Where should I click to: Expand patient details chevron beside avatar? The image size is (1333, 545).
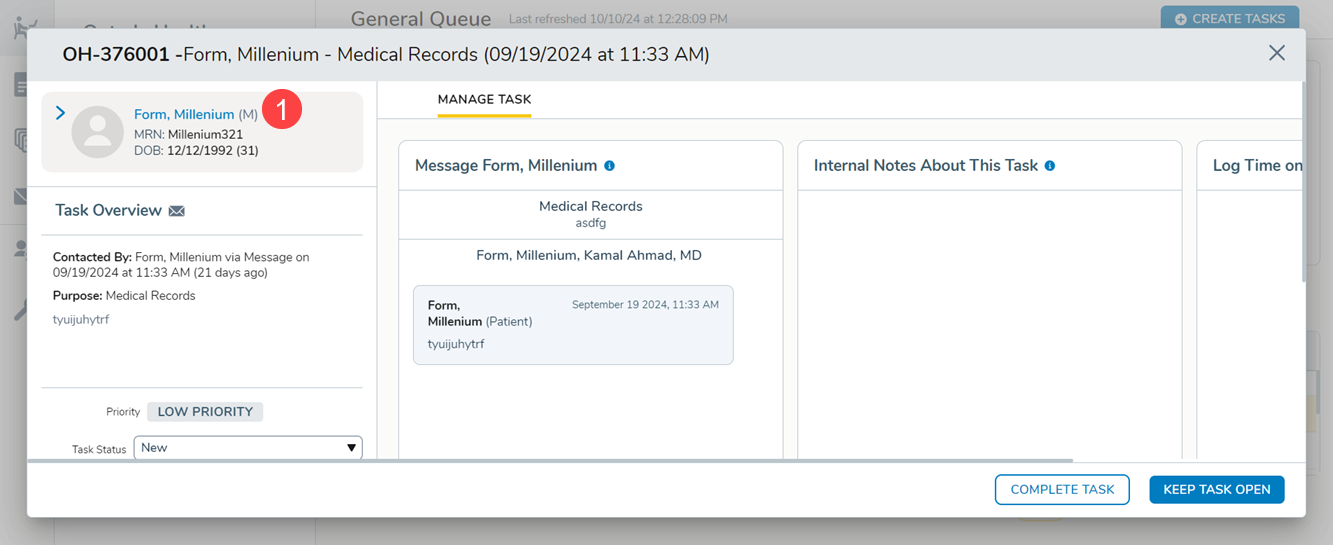point(60,113)
